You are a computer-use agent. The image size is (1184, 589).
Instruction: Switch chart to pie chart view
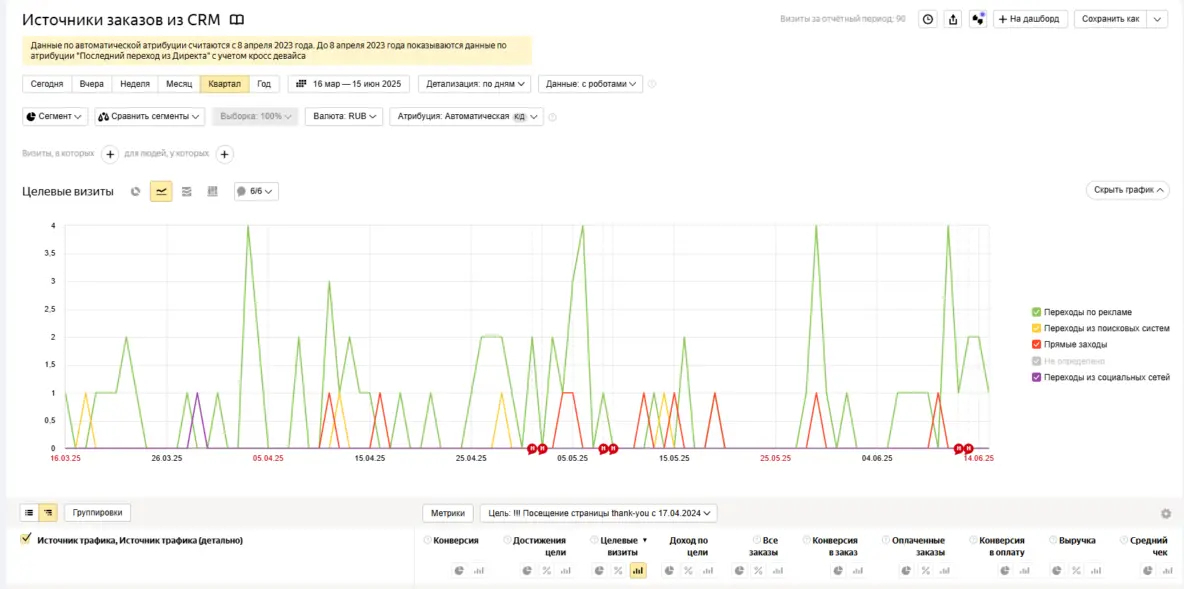pos(136,191)
